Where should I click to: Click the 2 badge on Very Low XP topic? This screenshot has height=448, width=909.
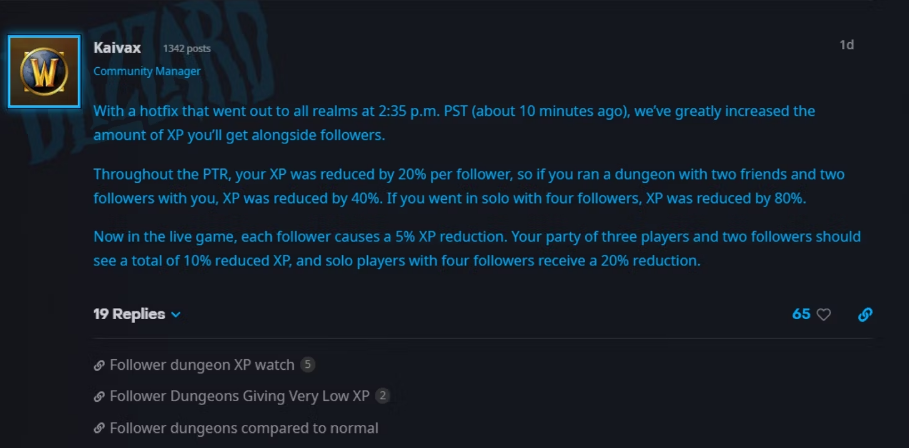(382, 397)
